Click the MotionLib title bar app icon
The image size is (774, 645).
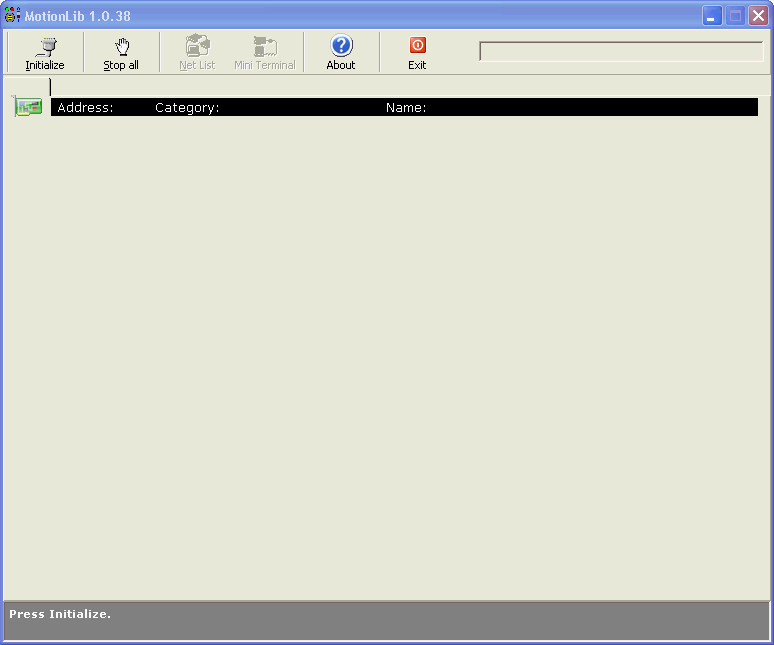pos(12,15)
